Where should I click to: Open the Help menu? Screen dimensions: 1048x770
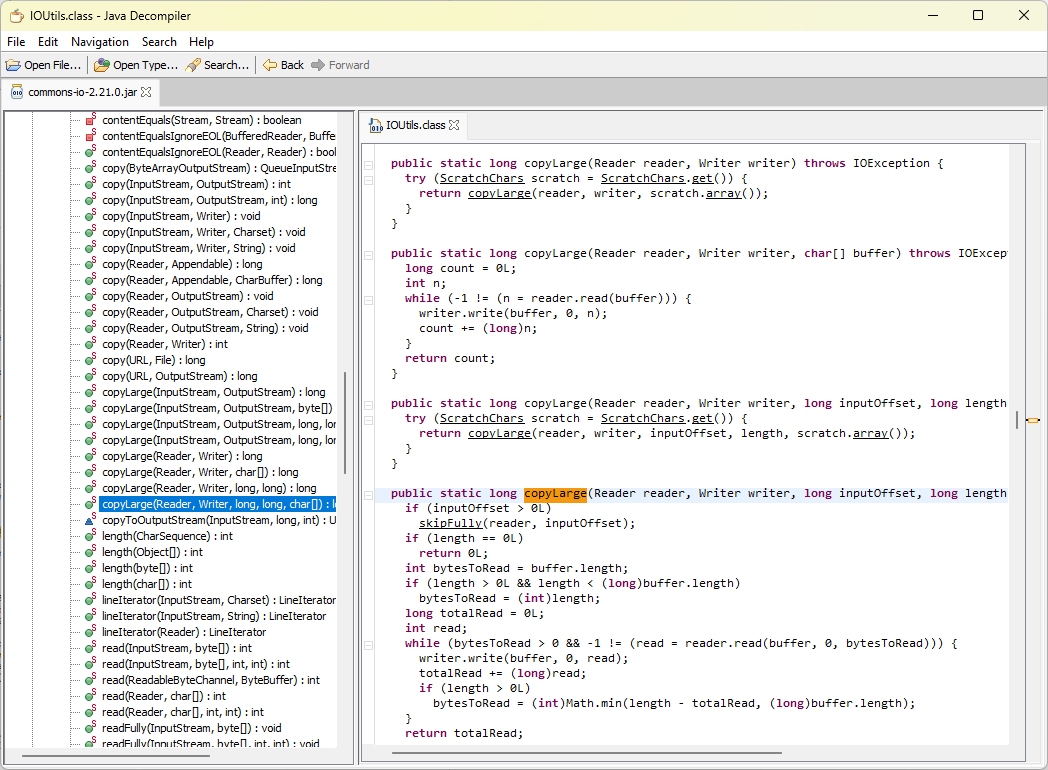click(x=201, y=42)
